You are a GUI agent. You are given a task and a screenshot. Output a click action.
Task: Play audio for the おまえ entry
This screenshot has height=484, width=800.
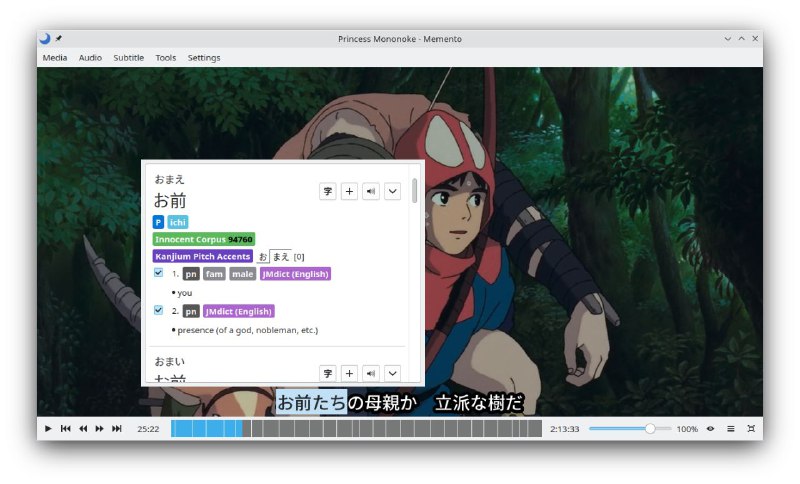click(x=371, y=191)
